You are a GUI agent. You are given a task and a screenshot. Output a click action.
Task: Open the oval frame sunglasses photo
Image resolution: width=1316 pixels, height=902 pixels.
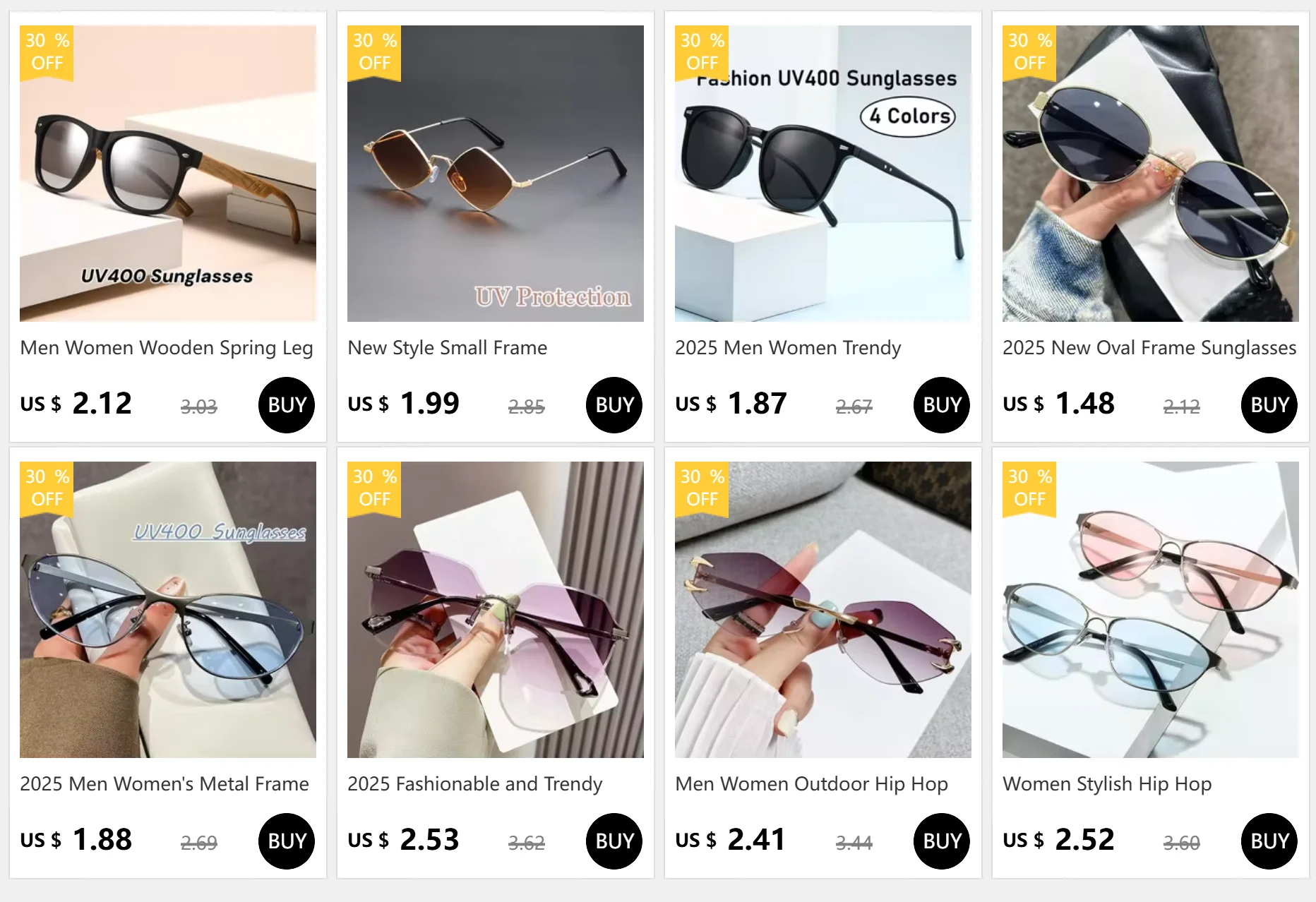point(1151,174)
